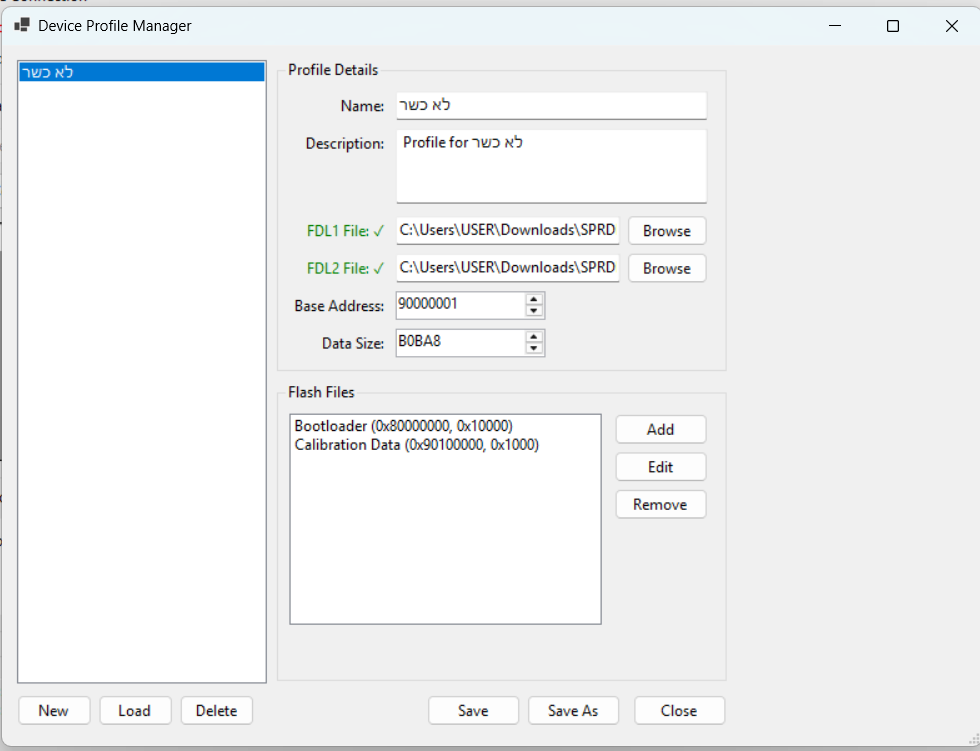Decrease Base Address with down arrow

[534, 311]
